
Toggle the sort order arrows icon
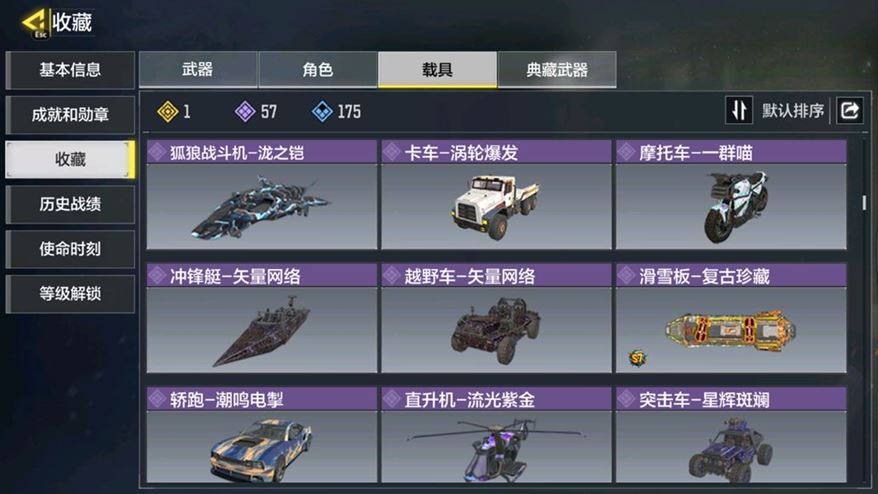tap(739, 110)
